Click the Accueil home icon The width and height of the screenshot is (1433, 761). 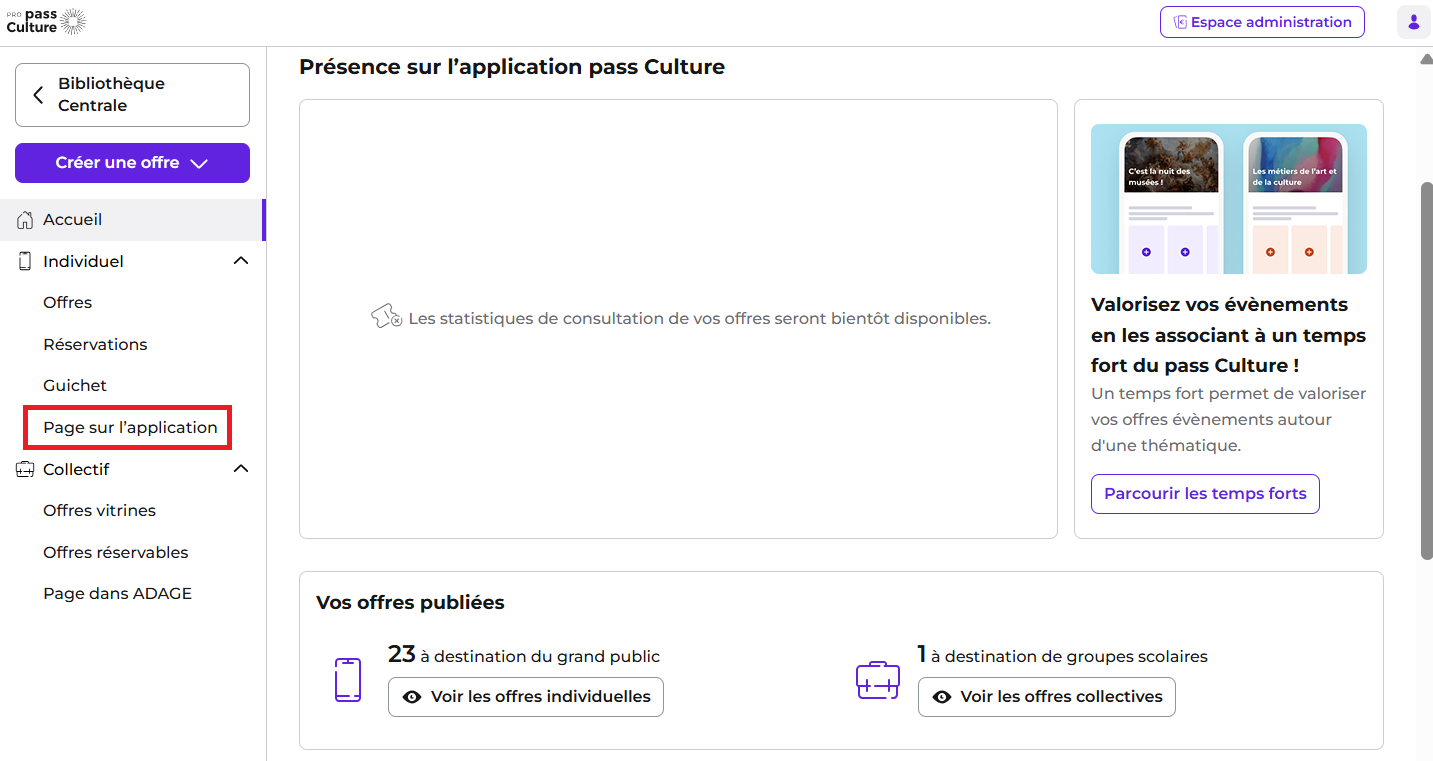pos(25,220)
